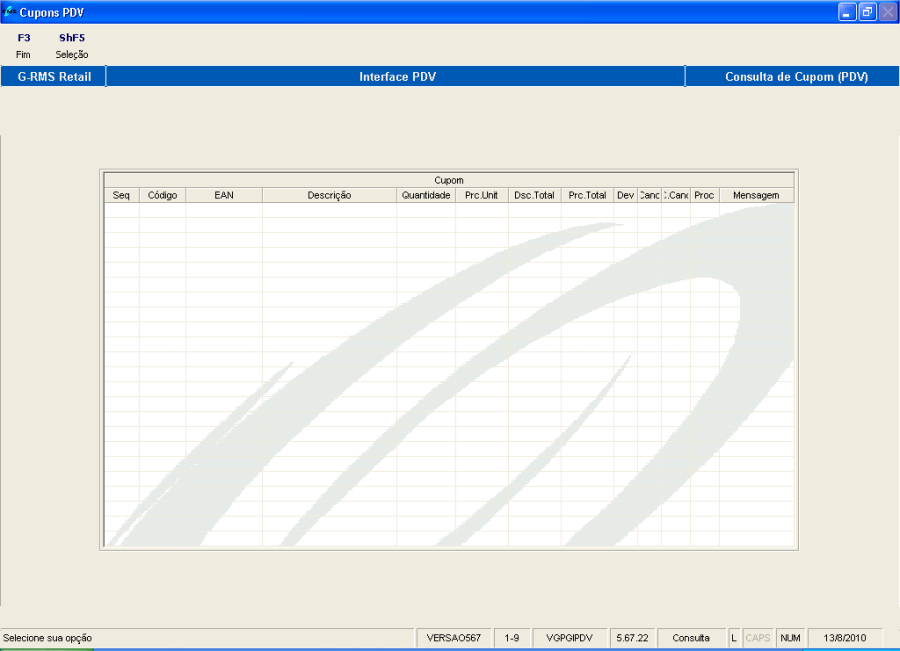Click the 1-9 status bar entry

(512, 638)
